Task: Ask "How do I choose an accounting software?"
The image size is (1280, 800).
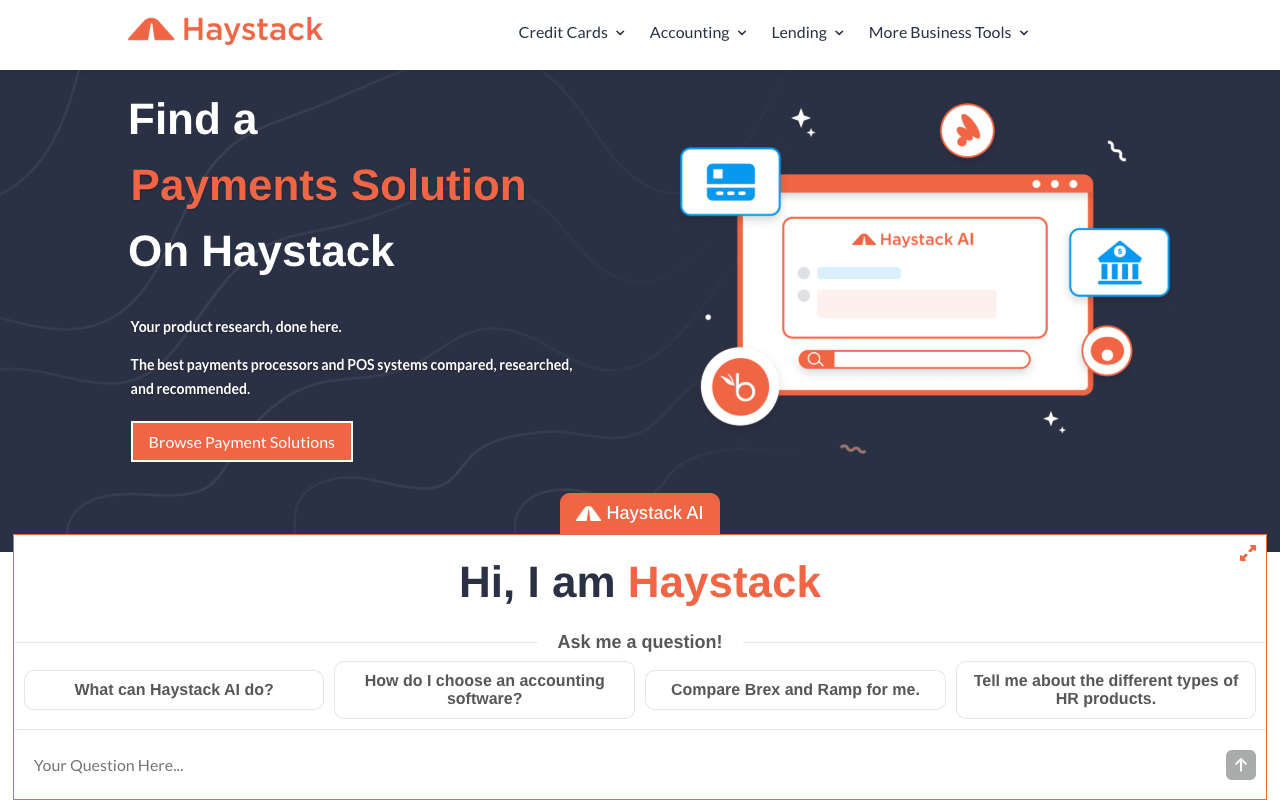Action: (x=484, y=690)
